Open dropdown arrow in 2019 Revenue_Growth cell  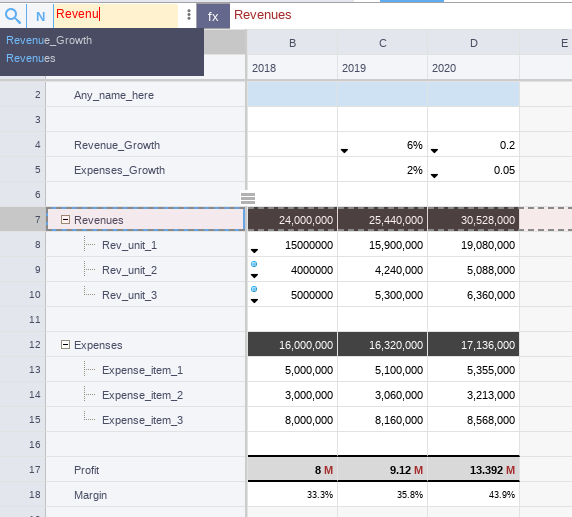[344, 151]
